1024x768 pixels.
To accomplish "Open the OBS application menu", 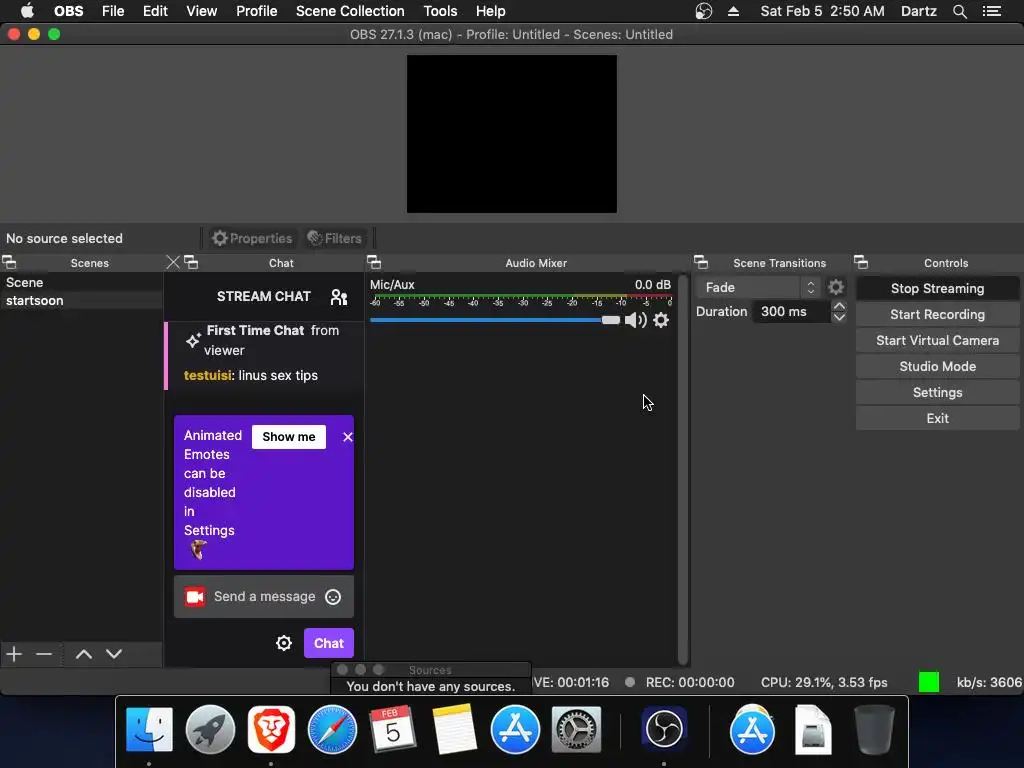I will tap(69, 11).
